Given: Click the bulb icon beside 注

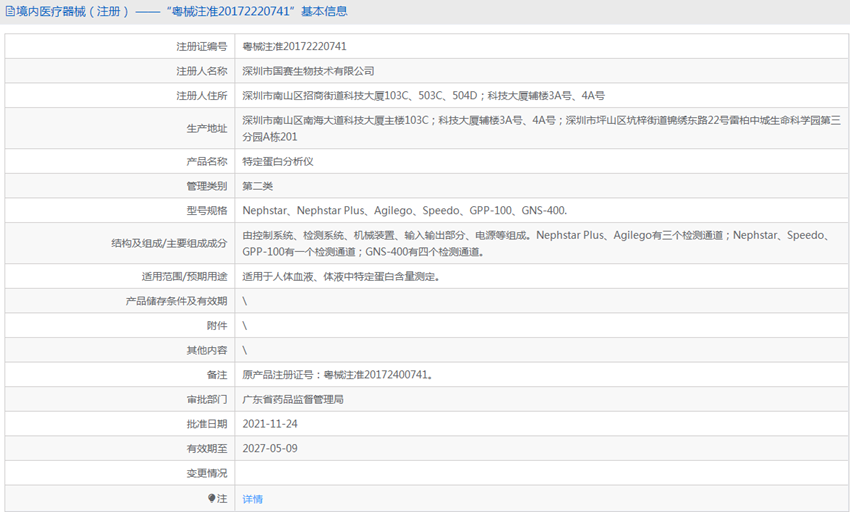Looking at the screenshot, I should tap(211, 498).
